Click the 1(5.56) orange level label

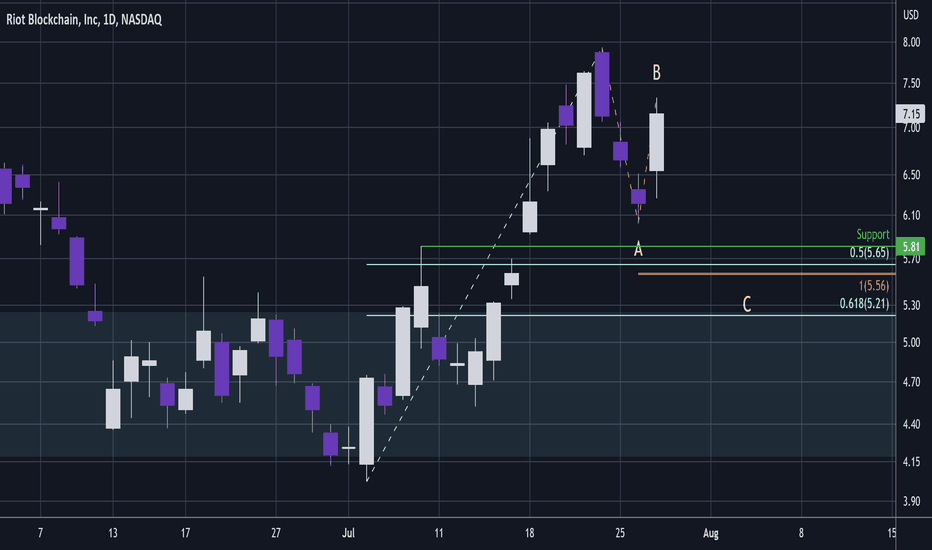[x=874, y=286]
